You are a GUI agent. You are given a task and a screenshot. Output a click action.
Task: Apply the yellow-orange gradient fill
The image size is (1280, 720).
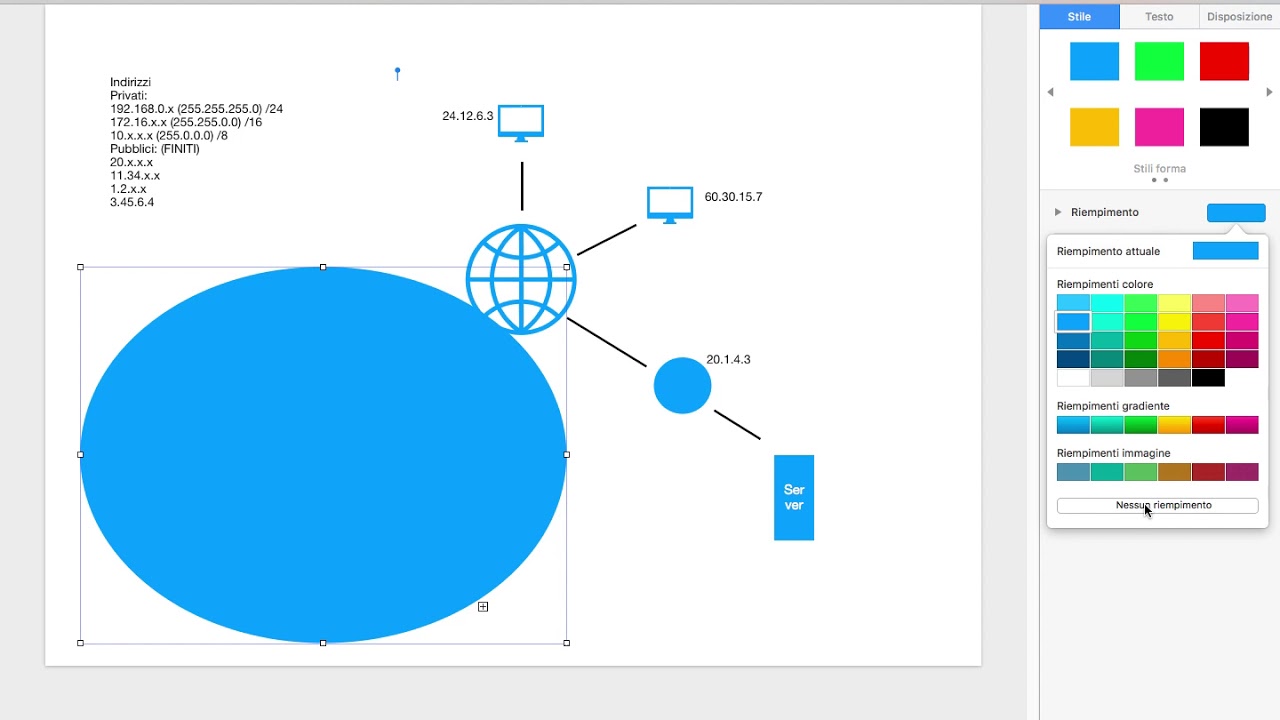pyautogui.click(x=1175, y=425)
